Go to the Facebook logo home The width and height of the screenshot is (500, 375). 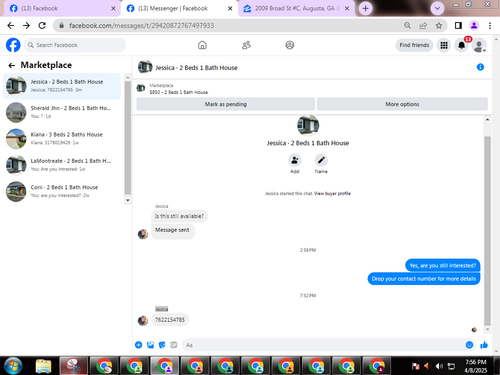[x=13, y=45]
